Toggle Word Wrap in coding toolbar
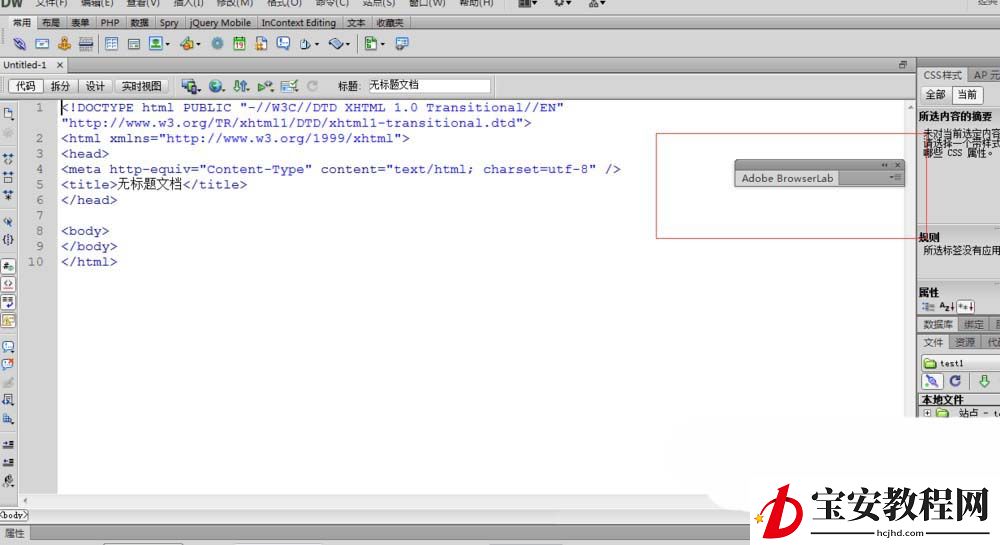 click(x=8, y=302)
